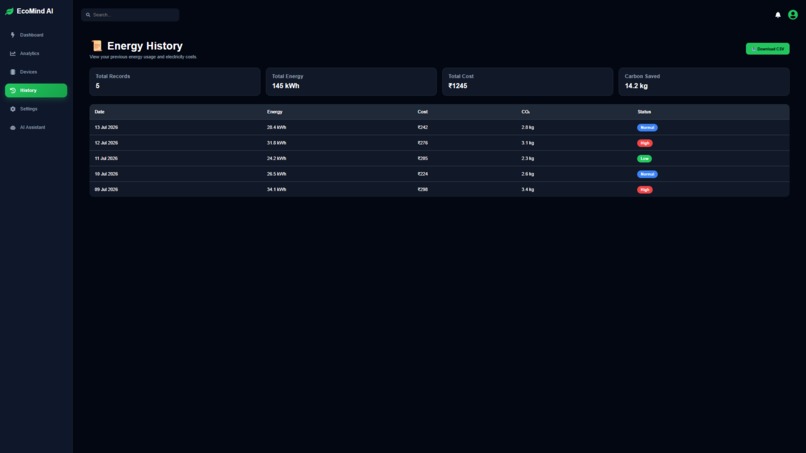Click the Total Records card

175,81
